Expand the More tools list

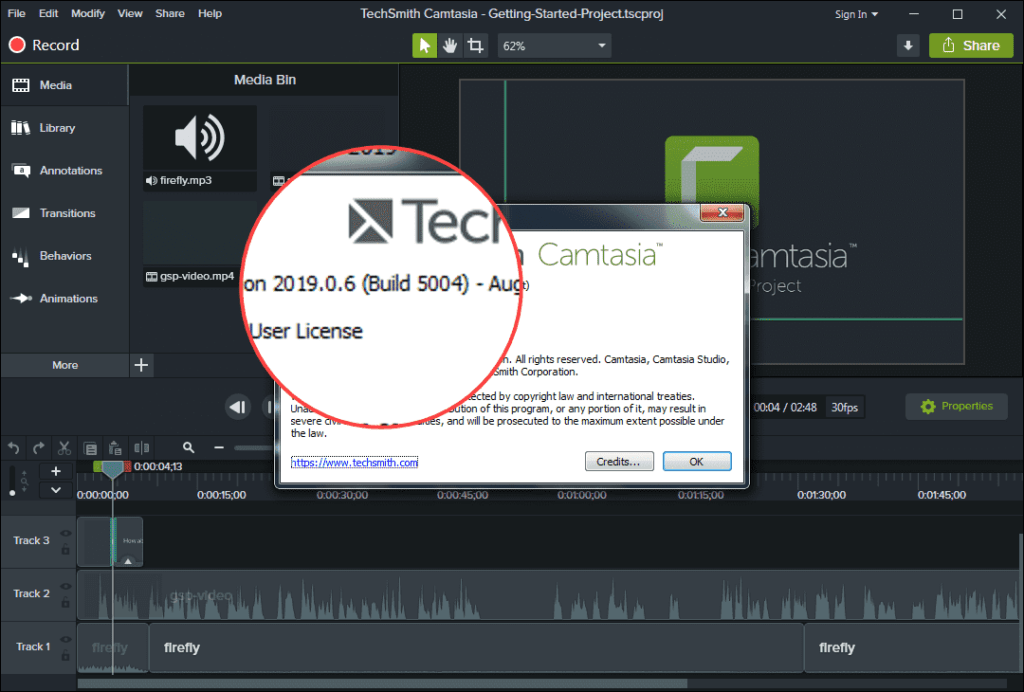[x=65, y=365]
